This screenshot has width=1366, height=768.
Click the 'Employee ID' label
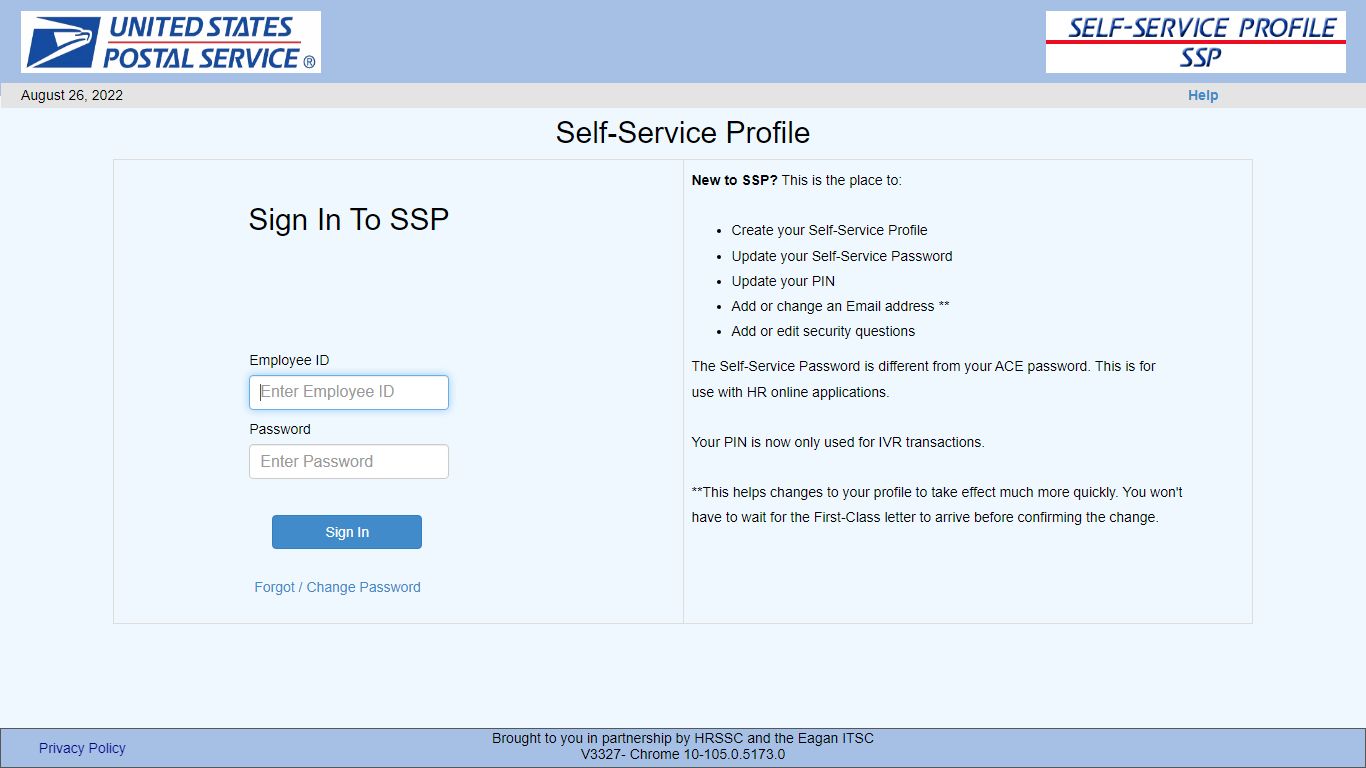tap(289, 360)
